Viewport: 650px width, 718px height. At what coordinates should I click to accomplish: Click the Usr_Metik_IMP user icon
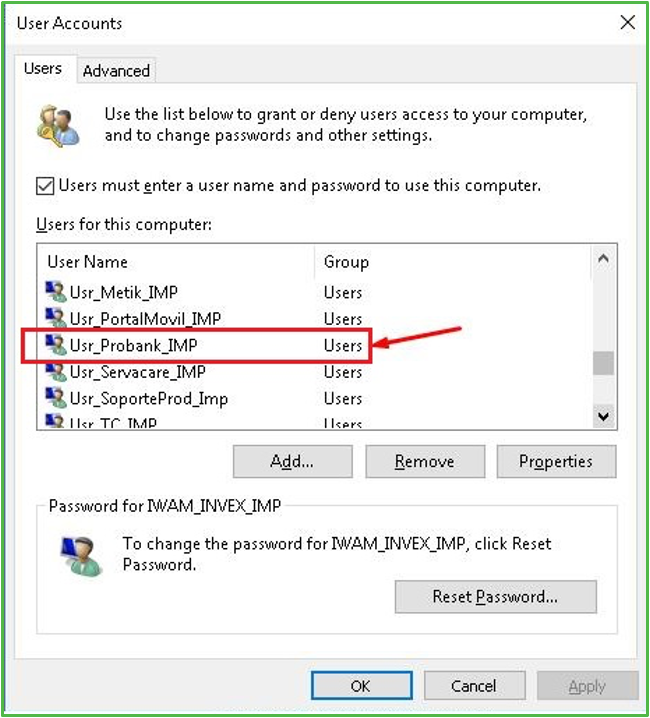(56, 293)
